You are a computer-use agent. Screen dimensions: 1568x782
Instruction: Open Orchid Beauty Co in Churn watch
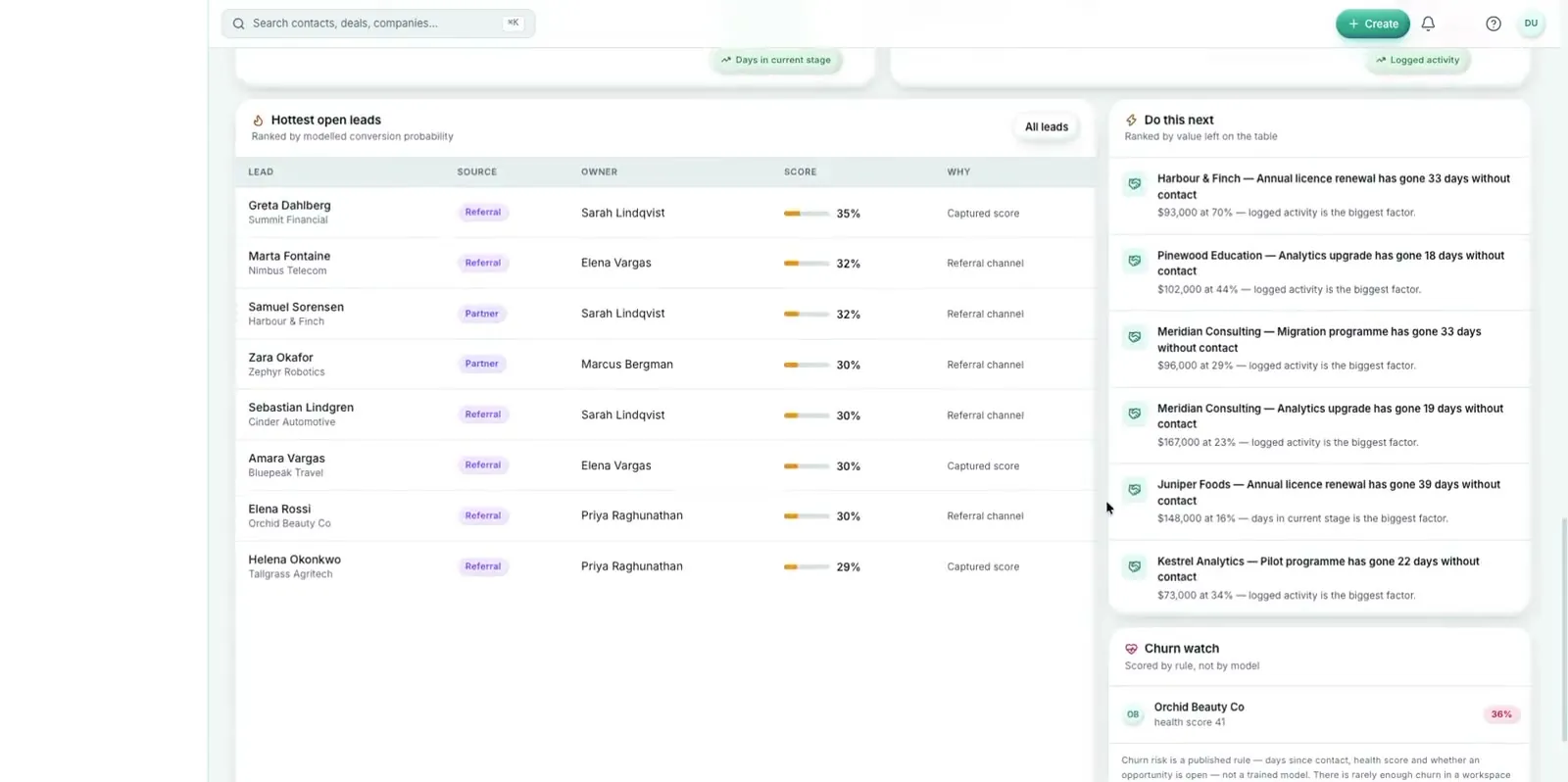(1319, 714)
